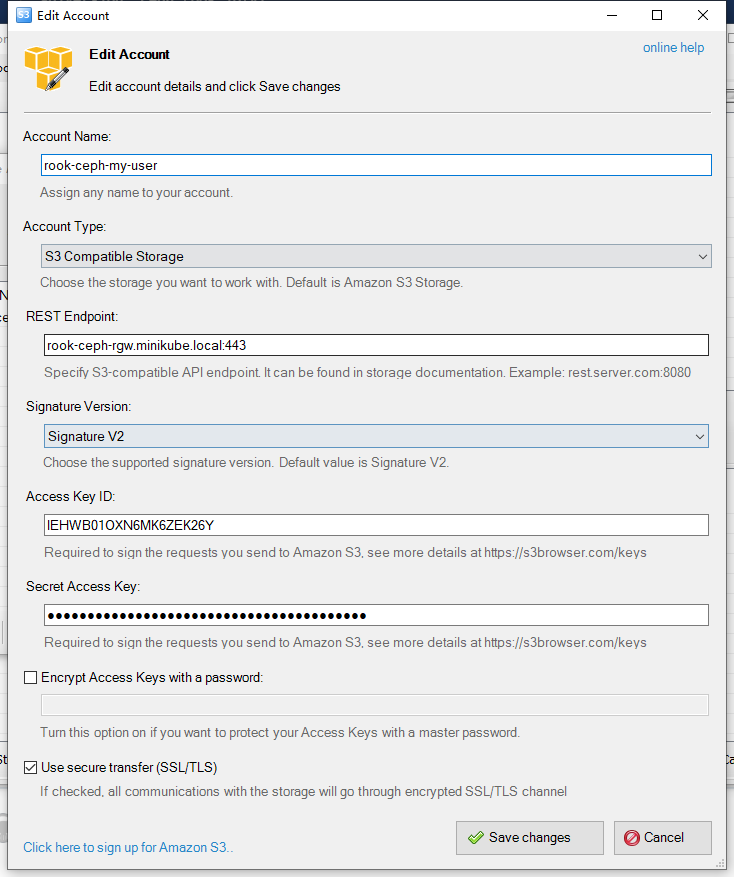This screenshot has height=877, width=734.
Task: Click the Save changes button
Action: tap(530, 837)
